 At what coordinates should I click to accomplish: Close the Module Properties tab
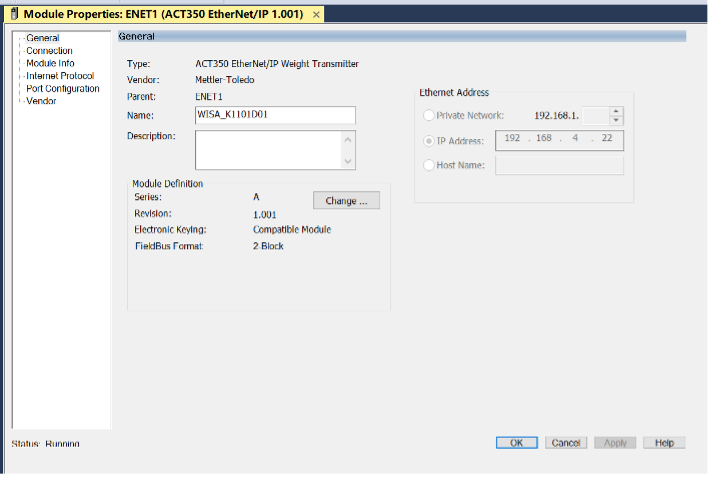(317, 15)
